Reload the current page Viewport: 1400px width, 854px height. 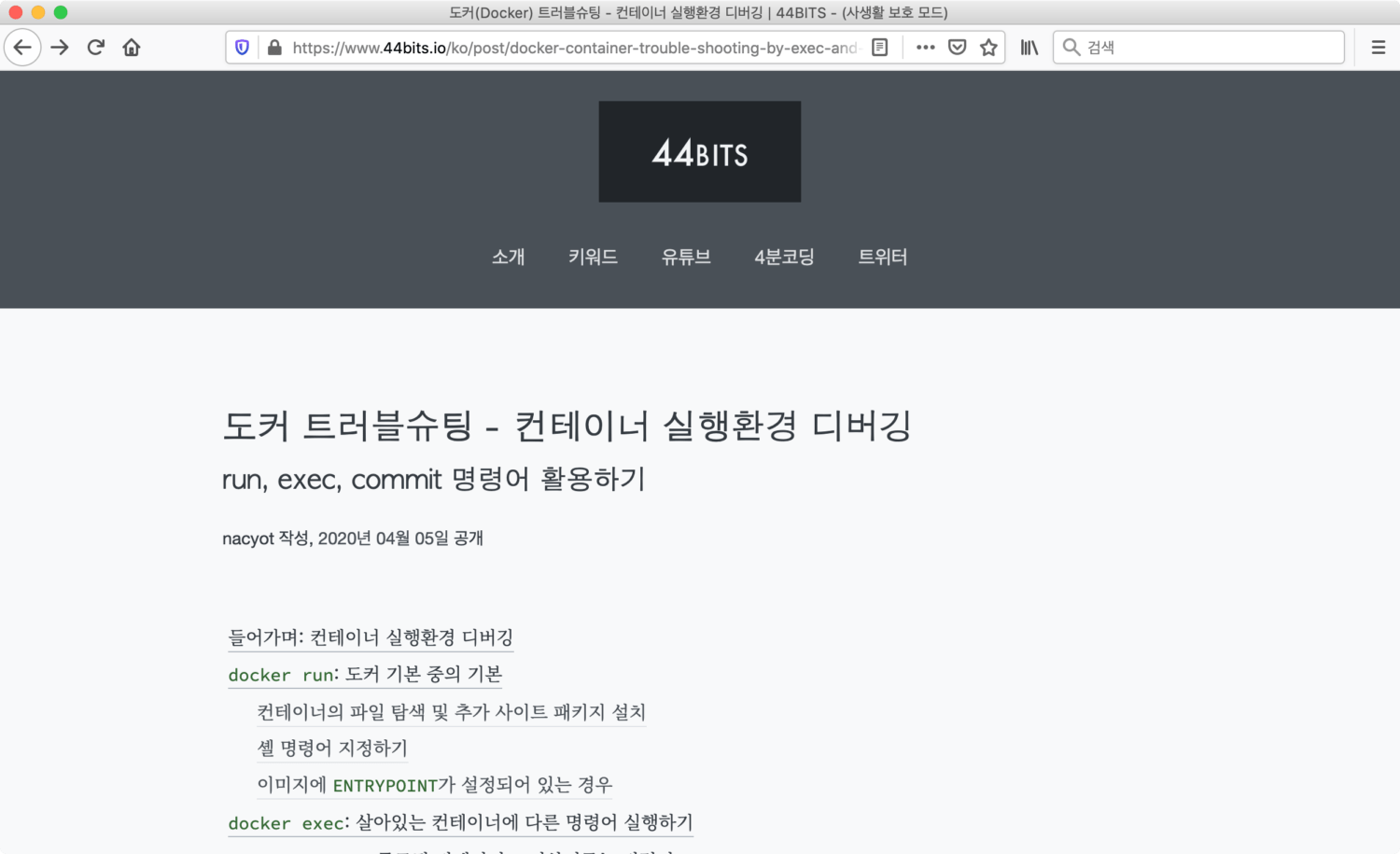tap(95, 48)
